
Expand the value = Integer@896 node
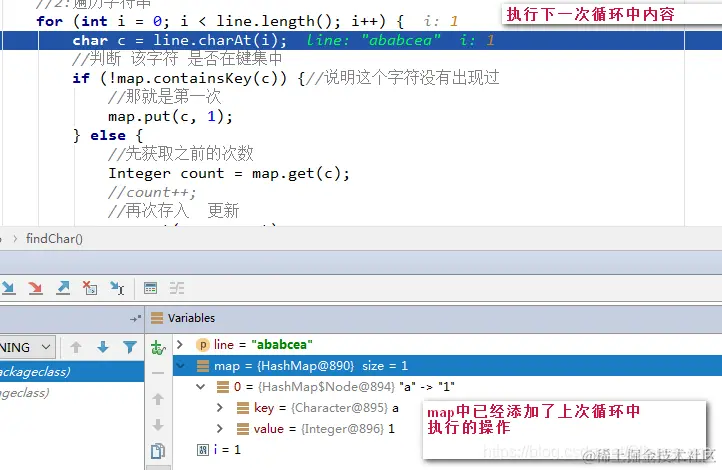click(x=220, y=429)
